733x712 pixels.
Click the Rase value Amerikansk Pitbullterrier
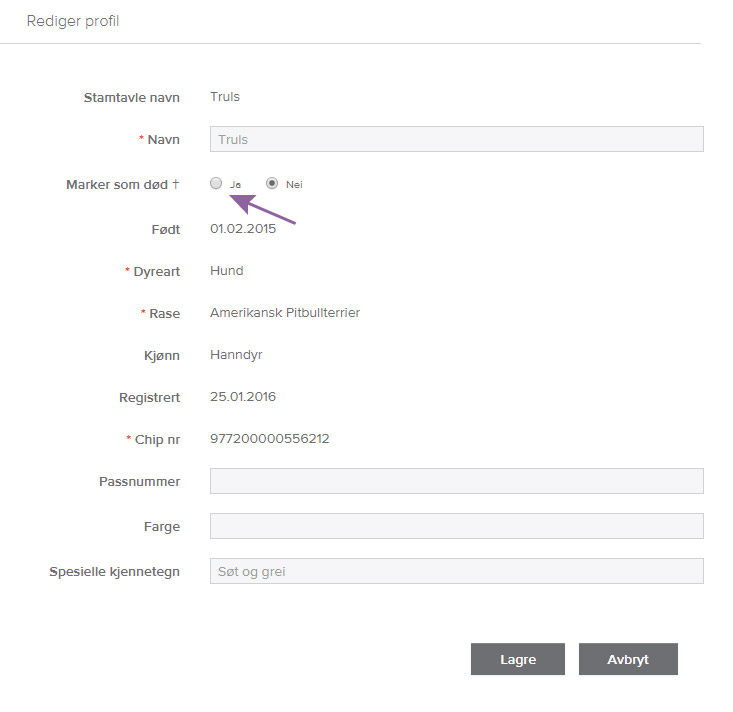[x=285, y=313]
